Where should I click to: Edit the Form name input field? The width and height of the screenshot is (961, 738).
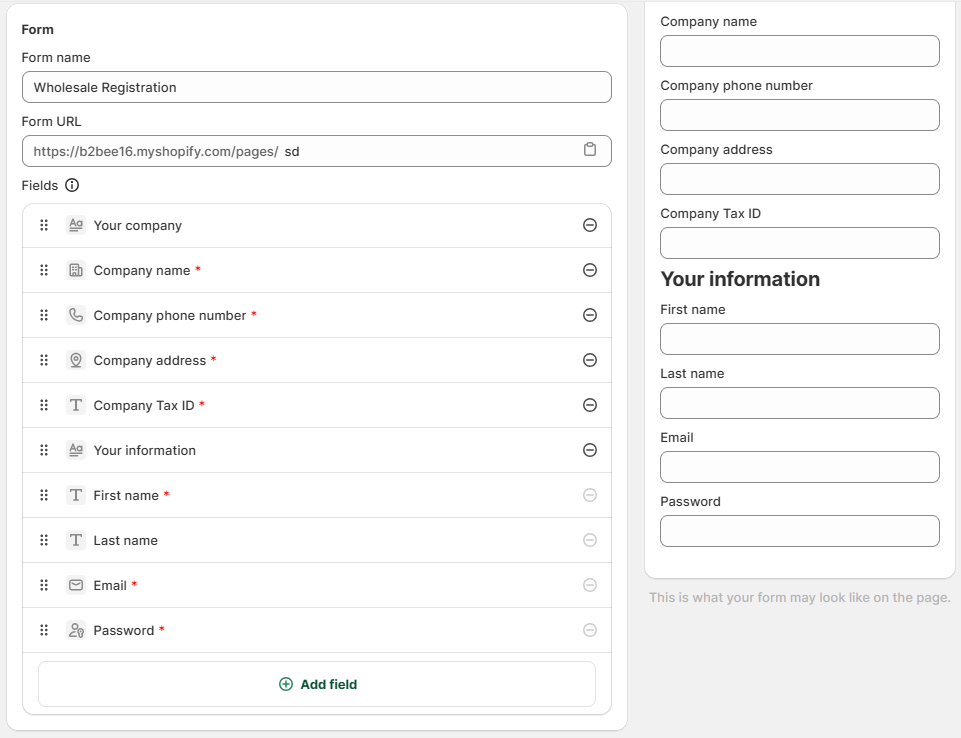pos(317,87)
